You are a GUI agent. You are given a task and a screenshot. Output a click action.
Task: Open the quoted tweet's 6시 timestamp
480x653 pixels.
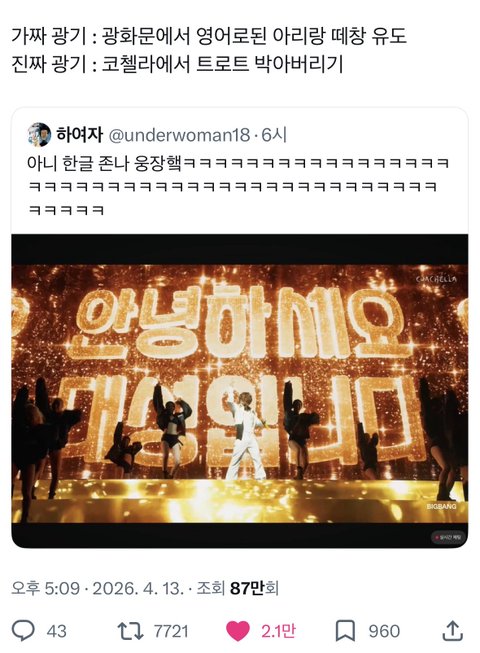click(274, 135)
